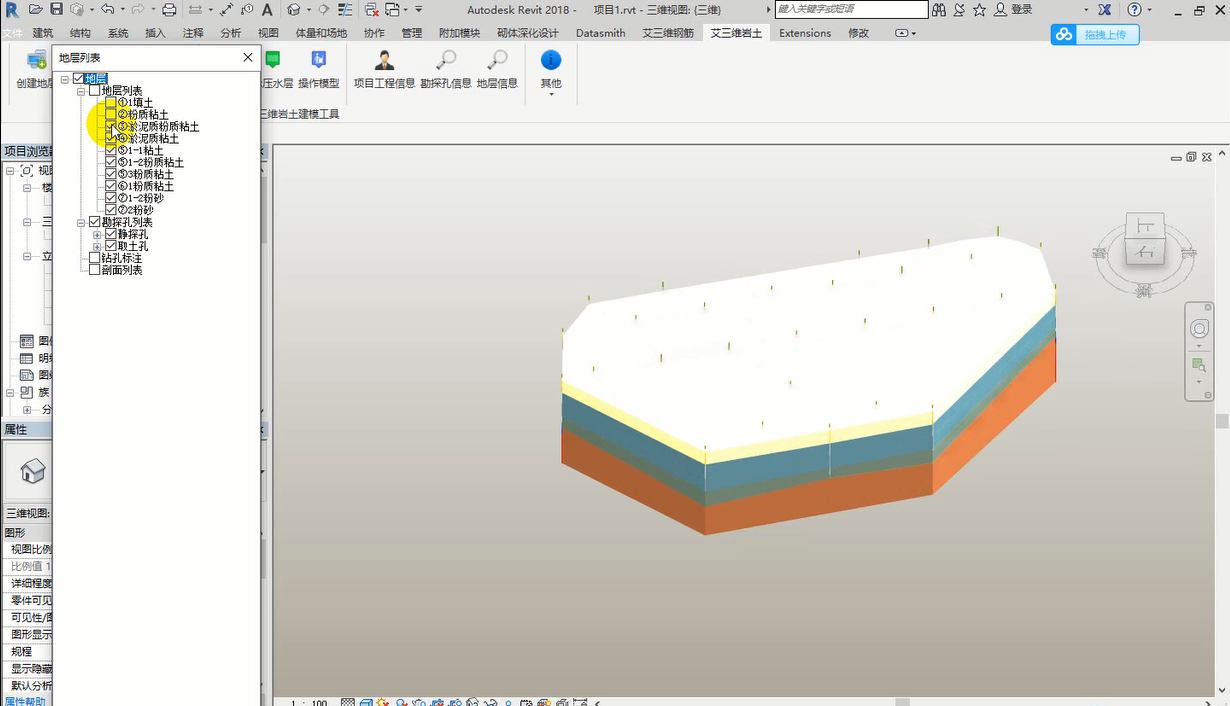Open the default 3D view house icon
Image resolution: width=1230 pixels, height=706 pixels.
pyautogui.click(x=293, y=9)
